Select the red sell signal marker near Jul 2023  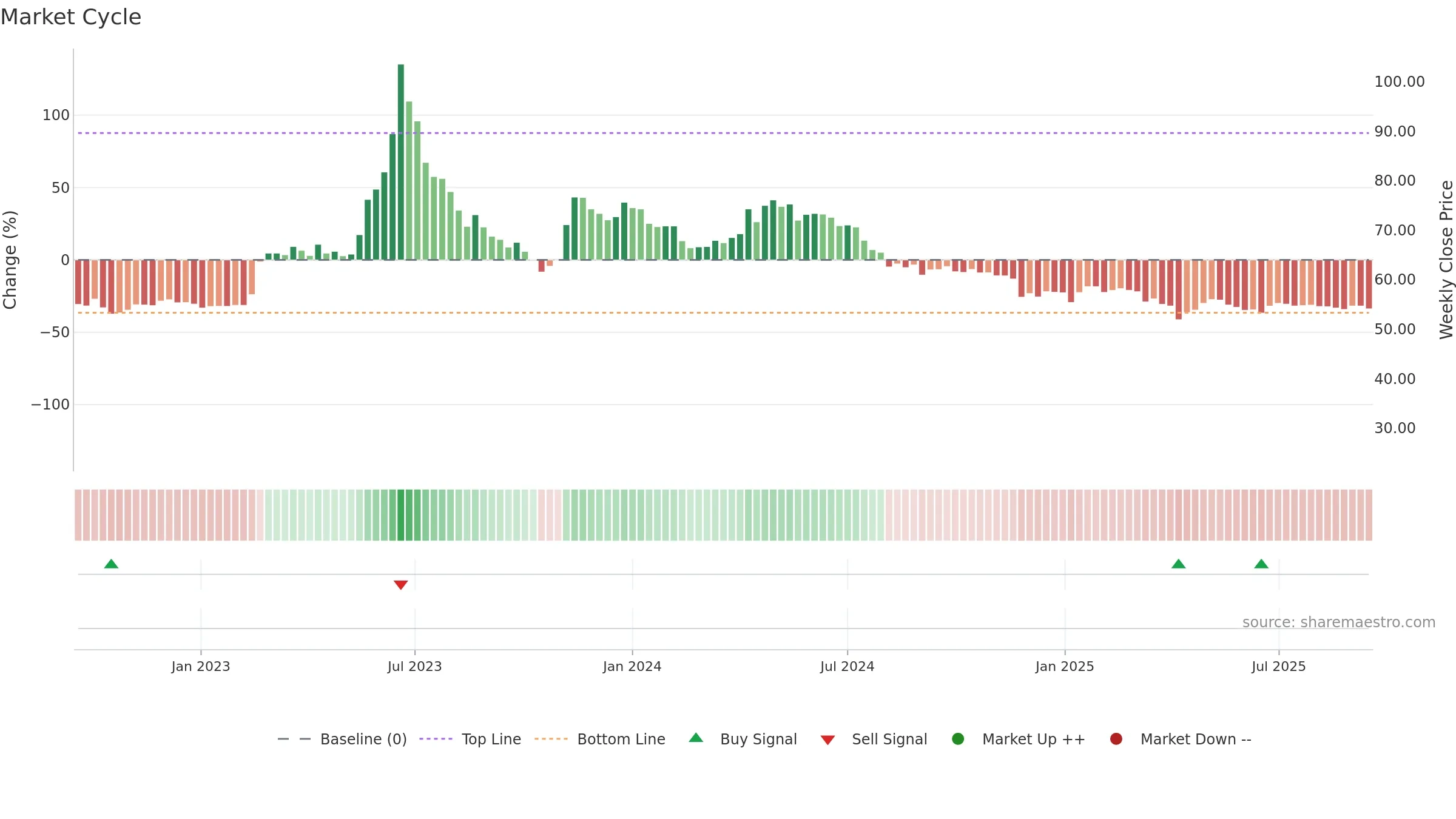(x=400, y=585)
